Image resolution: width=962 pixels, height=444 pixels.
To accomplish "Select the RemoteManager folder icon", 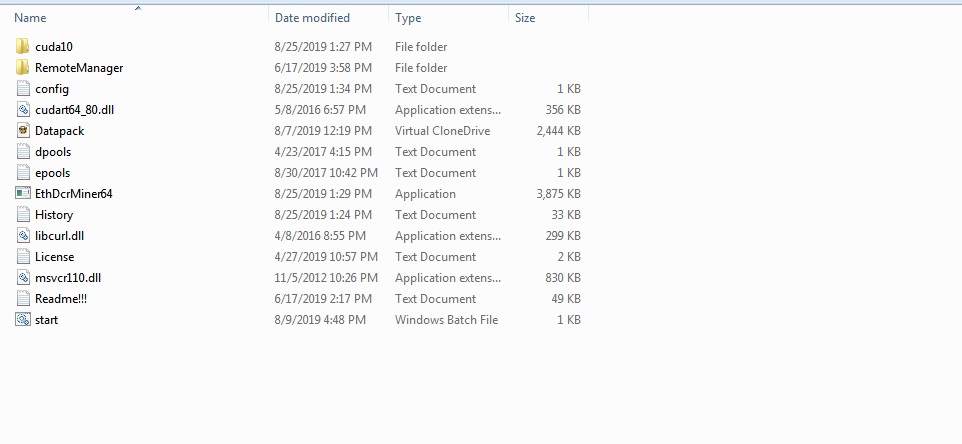I will (23, 67).
